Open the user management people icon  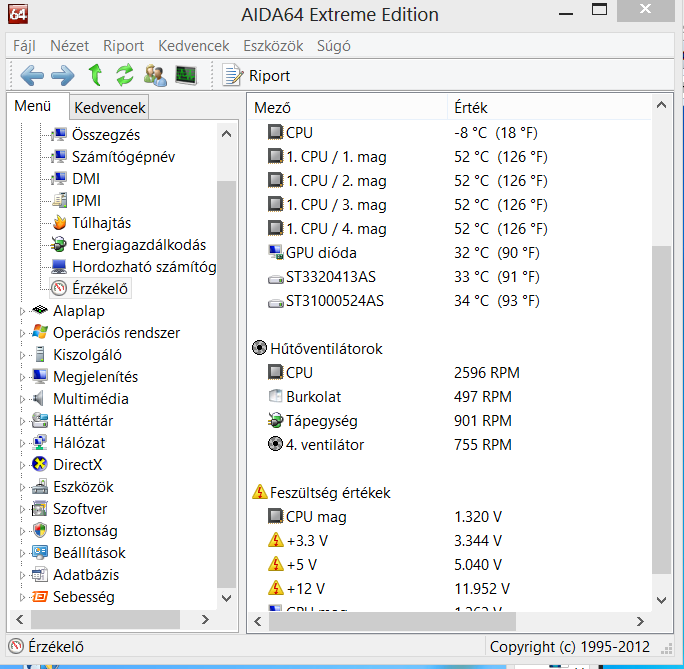(155, 75)
